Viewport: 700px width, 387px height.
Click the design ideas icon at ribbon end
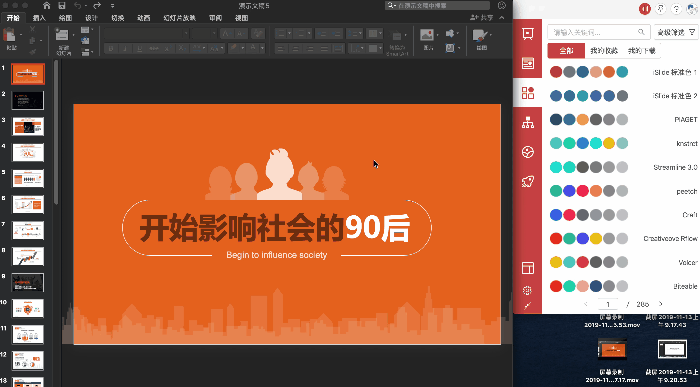479,36
